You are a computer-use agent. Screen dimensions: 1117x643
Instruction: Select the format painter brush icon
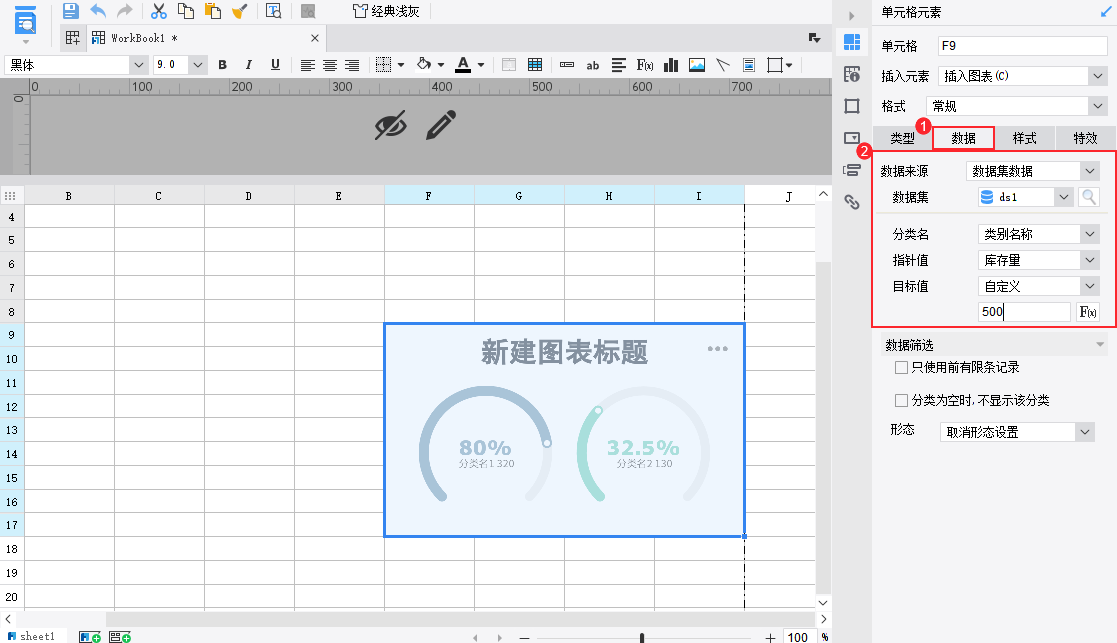[239, 11]
